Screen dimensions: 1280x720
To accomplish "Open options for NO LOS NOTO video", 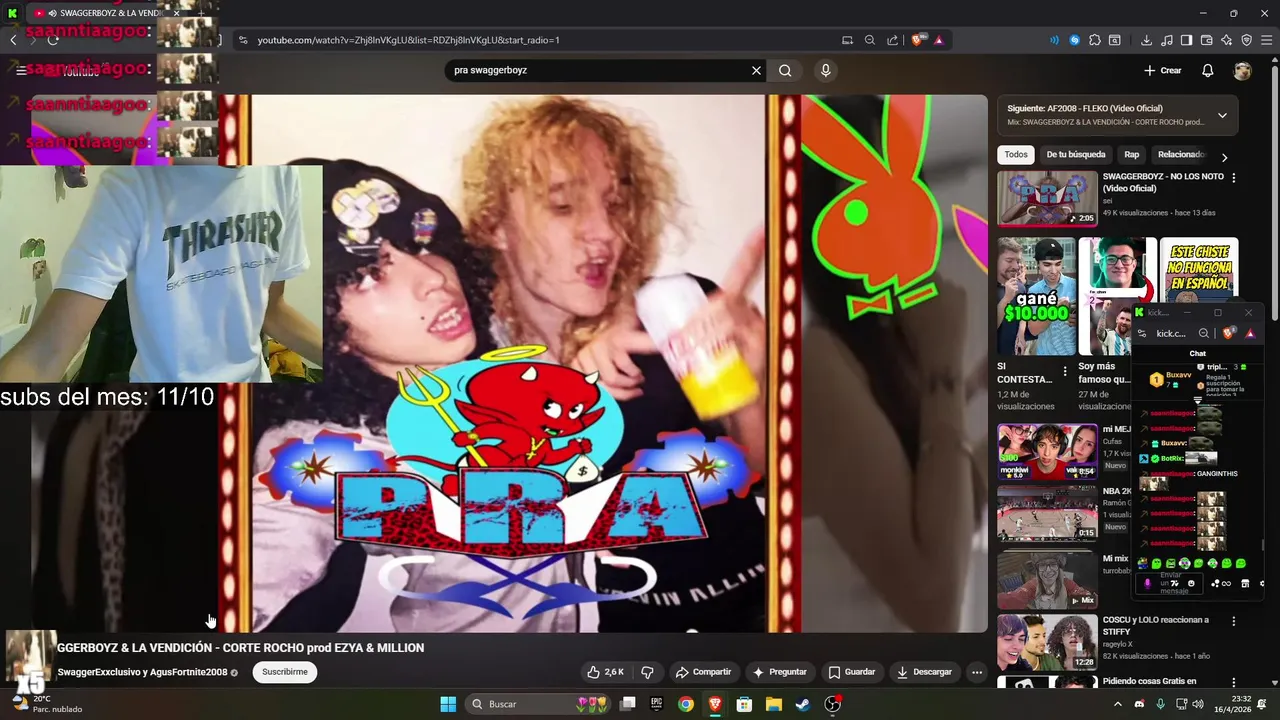I will pyautogui.click(x=1233, y=177).
